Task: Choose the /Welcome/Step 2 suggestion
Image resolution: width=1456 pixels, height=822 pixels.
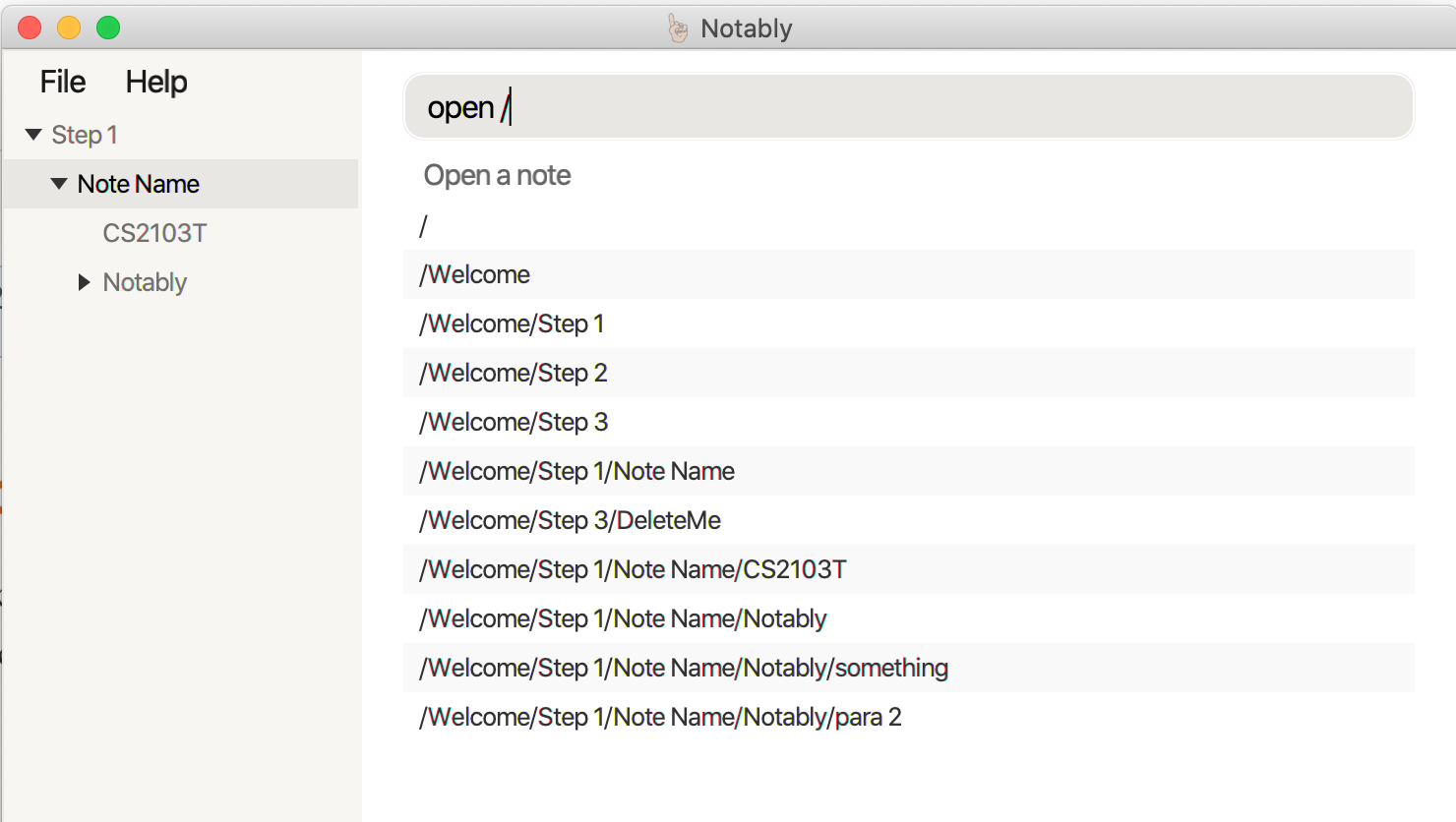Action: point(909,373)
